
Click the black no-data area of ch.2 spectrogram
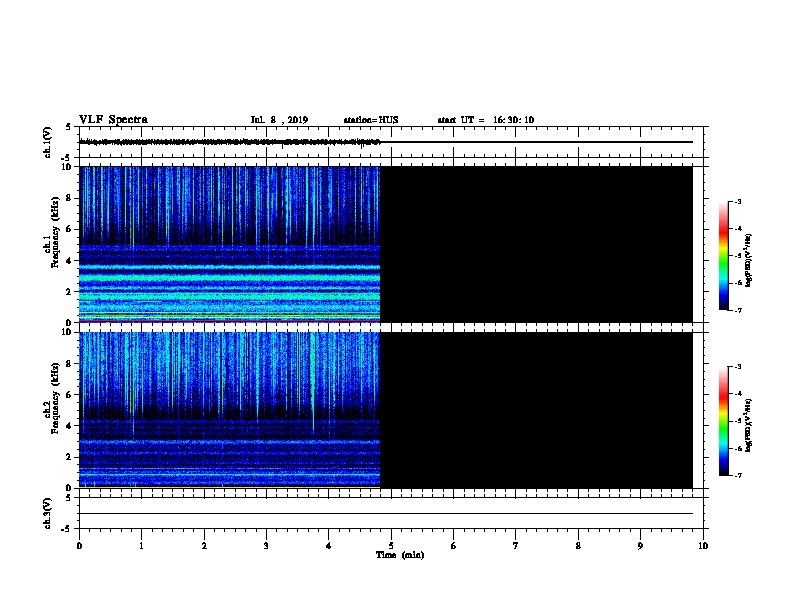coord(536,410)
